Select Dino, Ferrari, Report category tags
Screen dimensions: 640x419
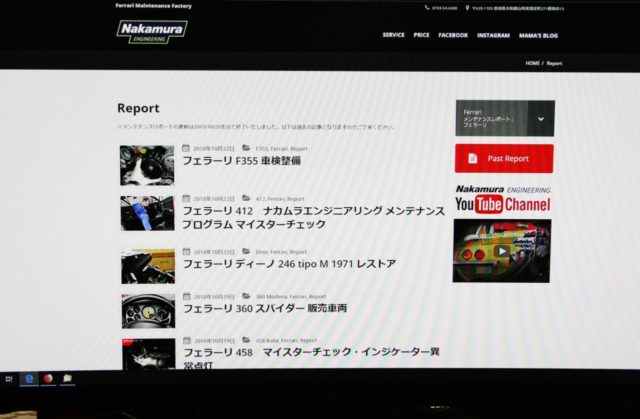pyautogui.click(x=281, y=252)
